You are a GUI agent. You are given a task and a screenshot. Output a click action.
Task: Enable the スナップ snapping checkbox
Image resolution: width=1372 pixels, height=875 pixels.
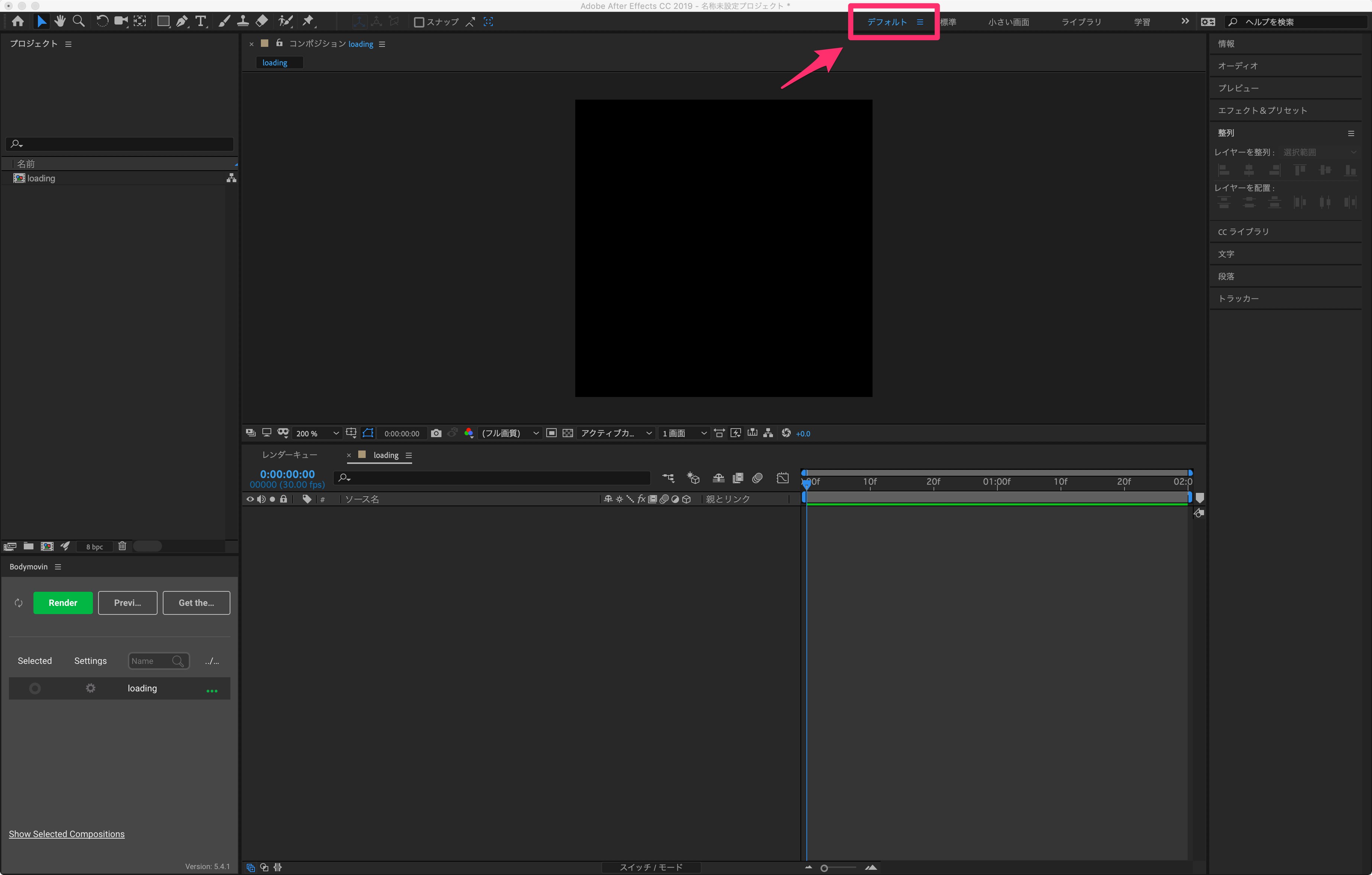pos(419,22)
